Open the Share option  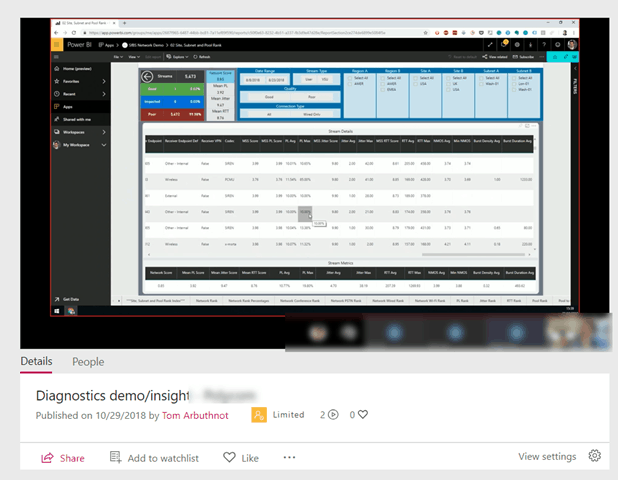coord(62,458)
